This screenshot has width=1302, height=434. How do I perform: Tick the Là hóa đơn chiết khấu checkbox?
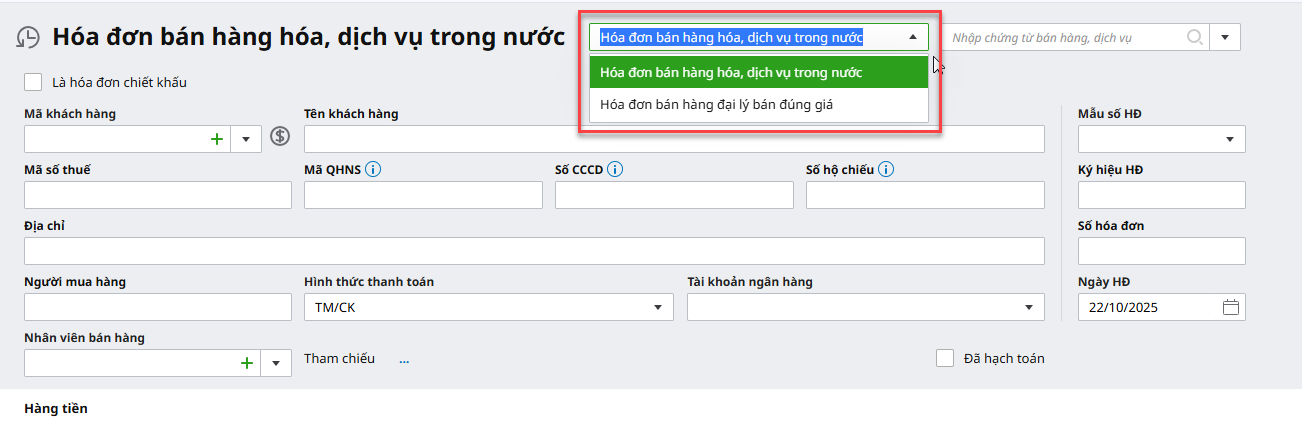[x=34, y=82]
